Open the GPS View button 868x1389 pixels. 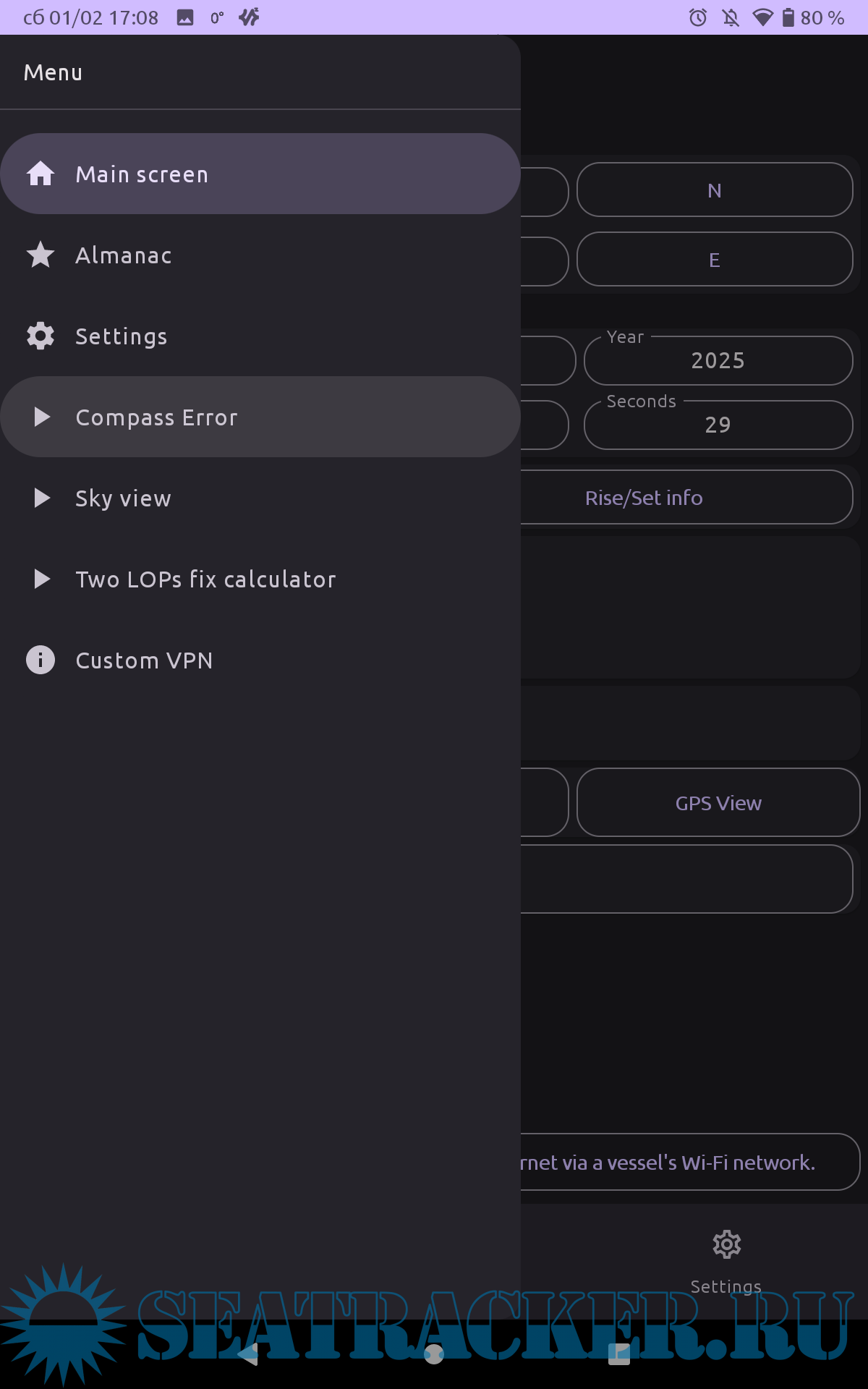[x=718, y=803]
